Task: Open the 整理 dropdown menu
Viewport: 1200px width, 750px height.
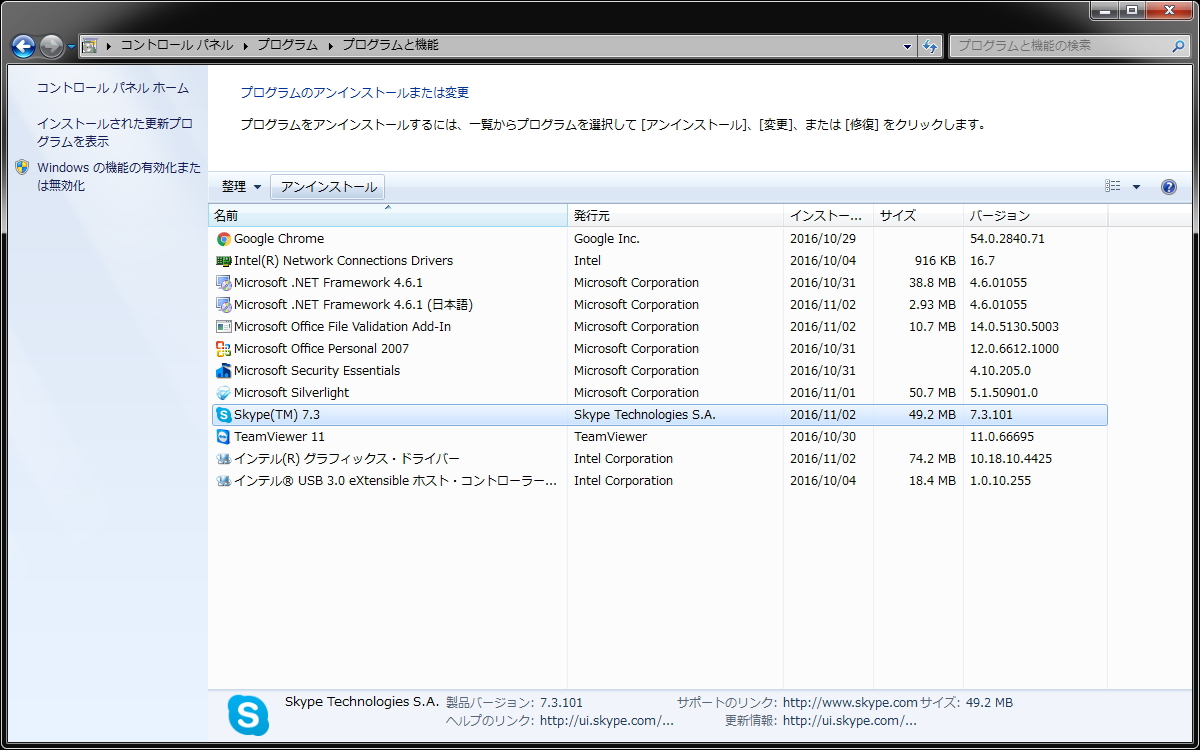Action: (241, 187)
